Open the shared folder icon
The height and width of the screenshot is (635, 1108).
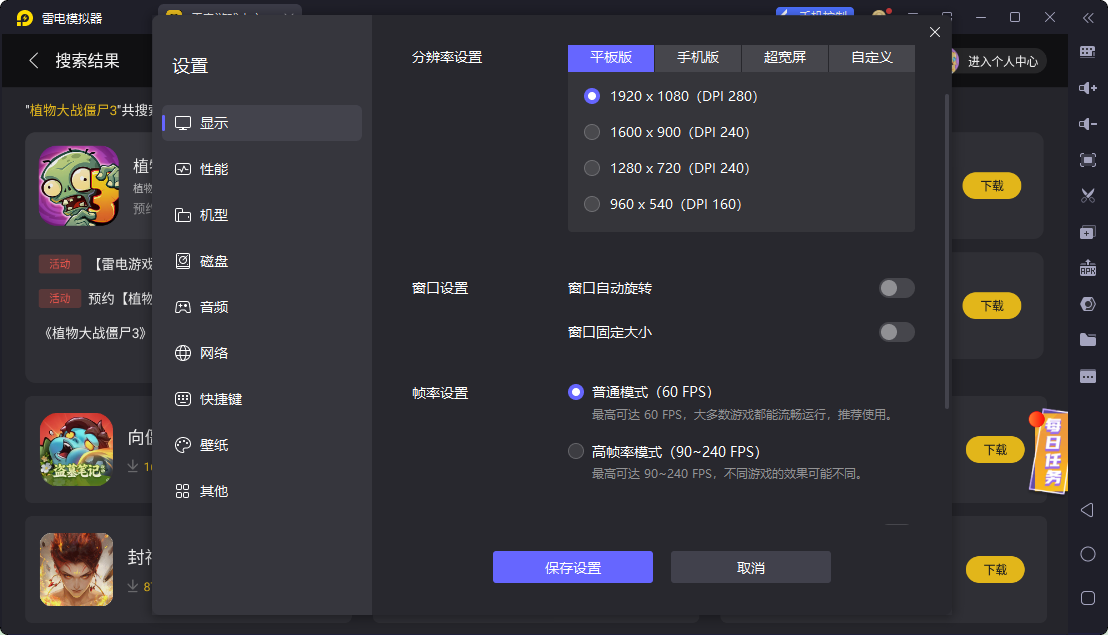1088,340
